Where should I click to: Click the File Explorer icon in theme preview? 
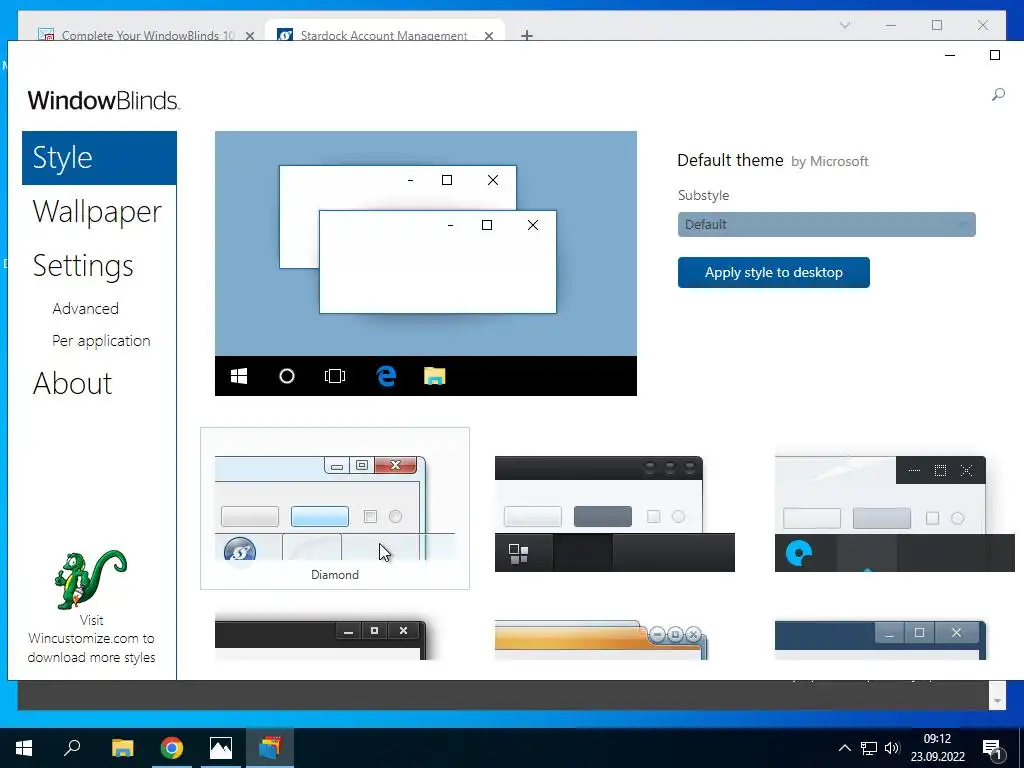pyautogui.click(x=434, y=376)
